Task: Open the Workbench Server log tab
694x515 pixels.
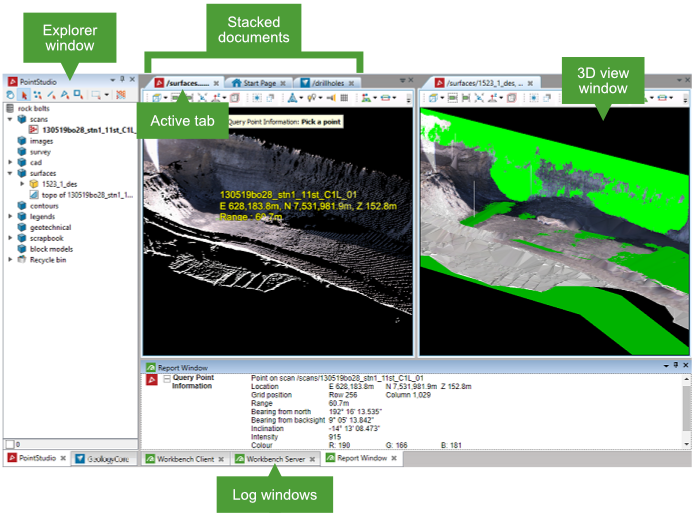Action: point(275,459)
